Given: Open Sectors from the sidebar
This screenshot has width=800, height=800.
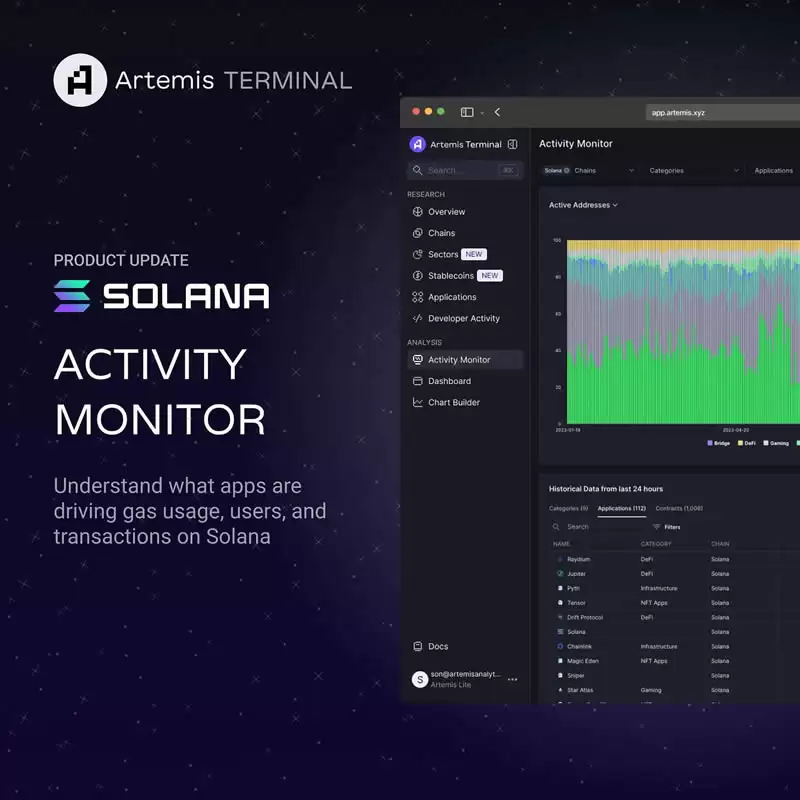Looking at the screenshot, I should pyautogui.click(x=443, y=255).
